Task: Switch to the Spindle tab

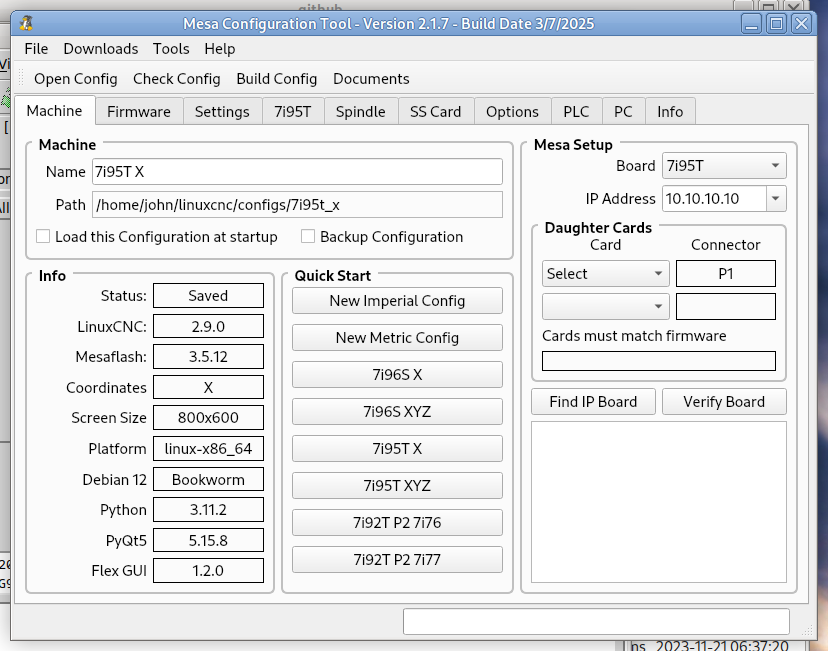Action: (361, 111)
